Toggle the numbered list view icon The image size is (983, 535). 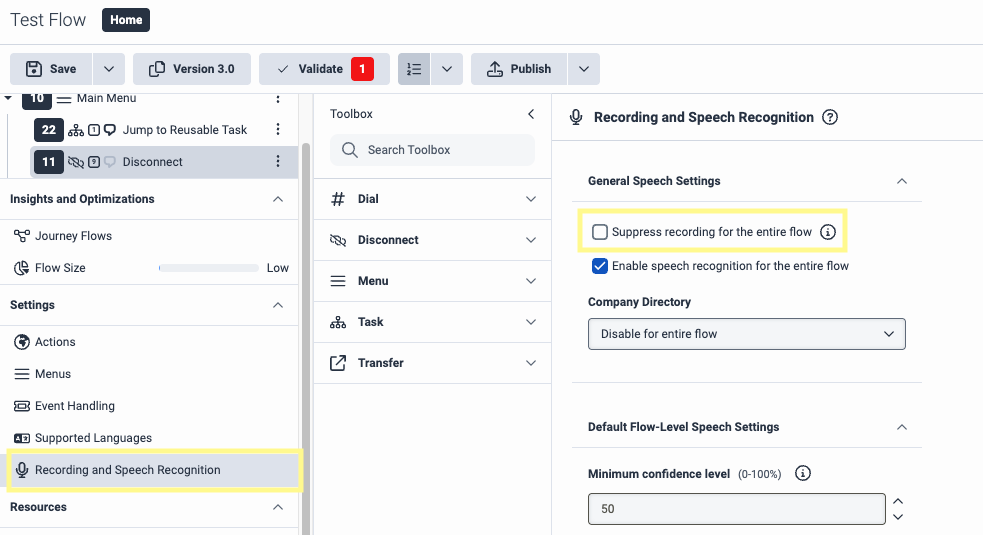coord(414,69)
